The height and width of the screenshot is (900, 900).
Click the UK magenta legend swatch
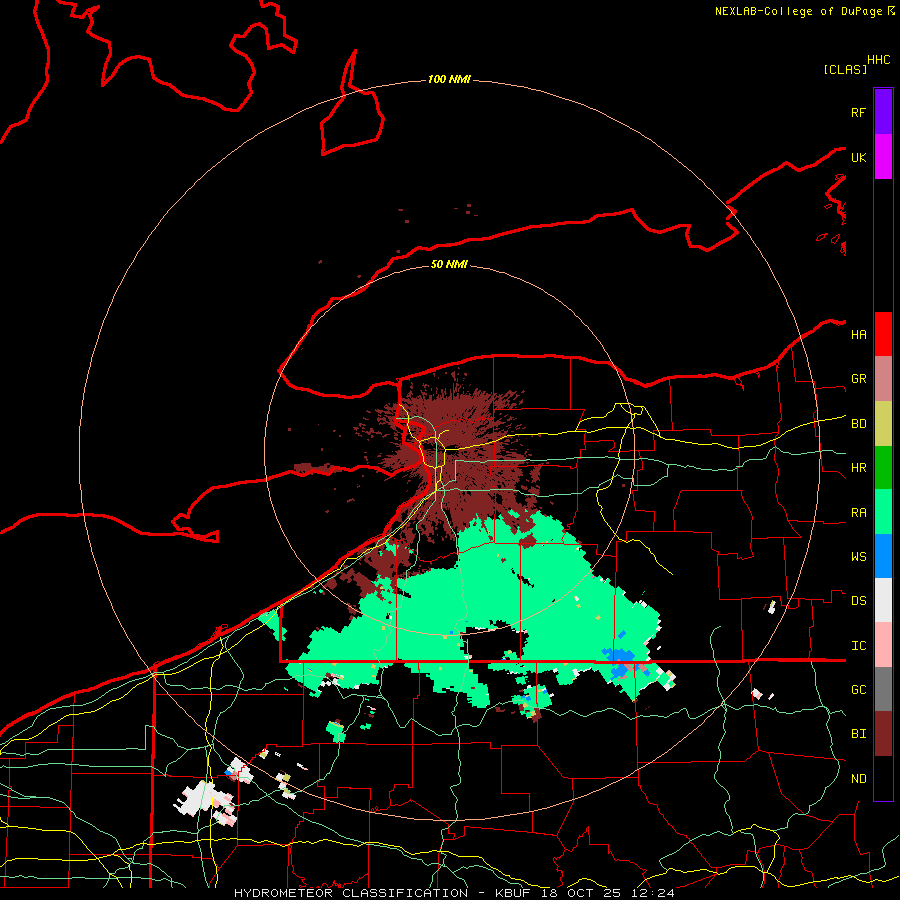[883, 157]
